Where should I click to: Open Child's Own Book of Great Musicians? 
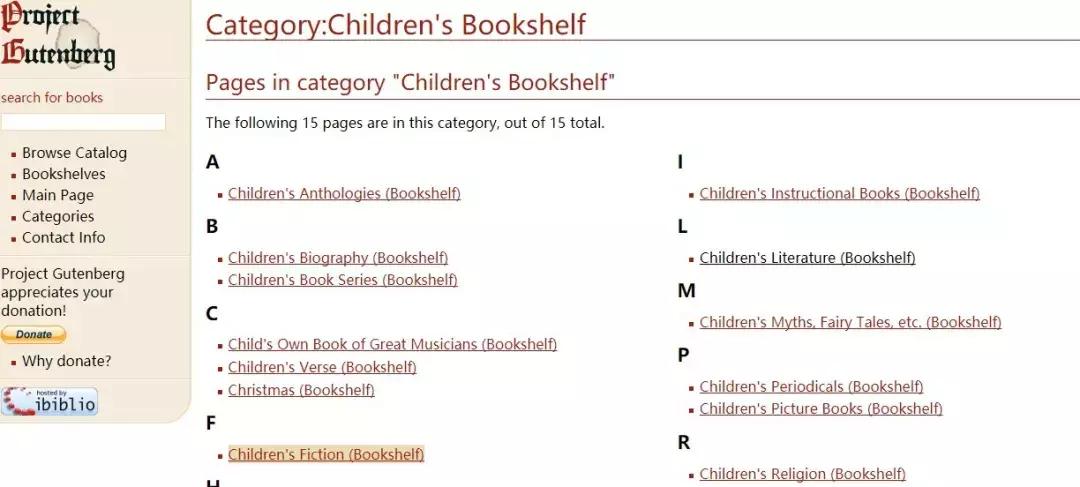[x=392, y=344]
